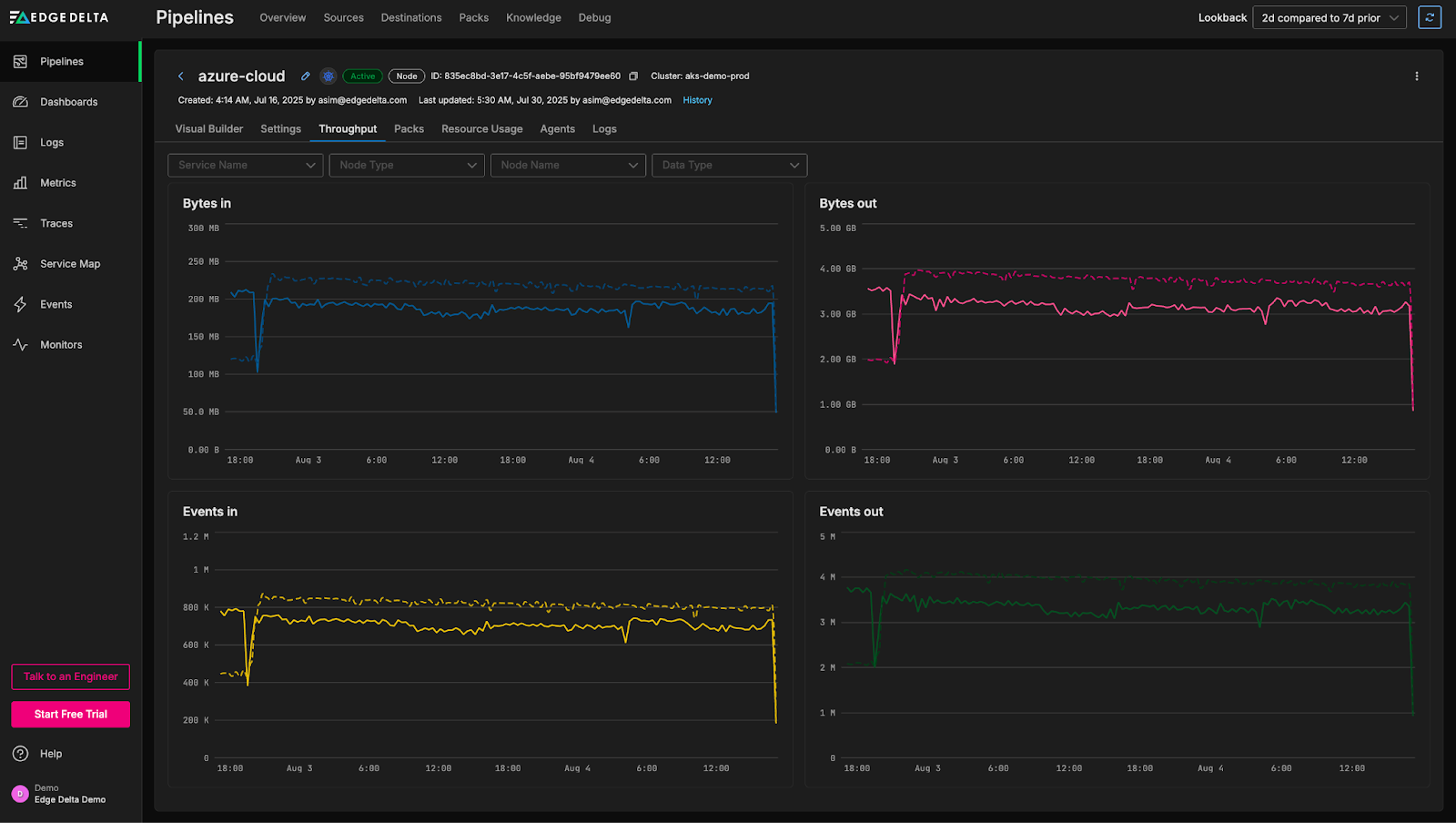Open Service Map from the sidebar
This screenshot has height=823, width=1456.
70,264
